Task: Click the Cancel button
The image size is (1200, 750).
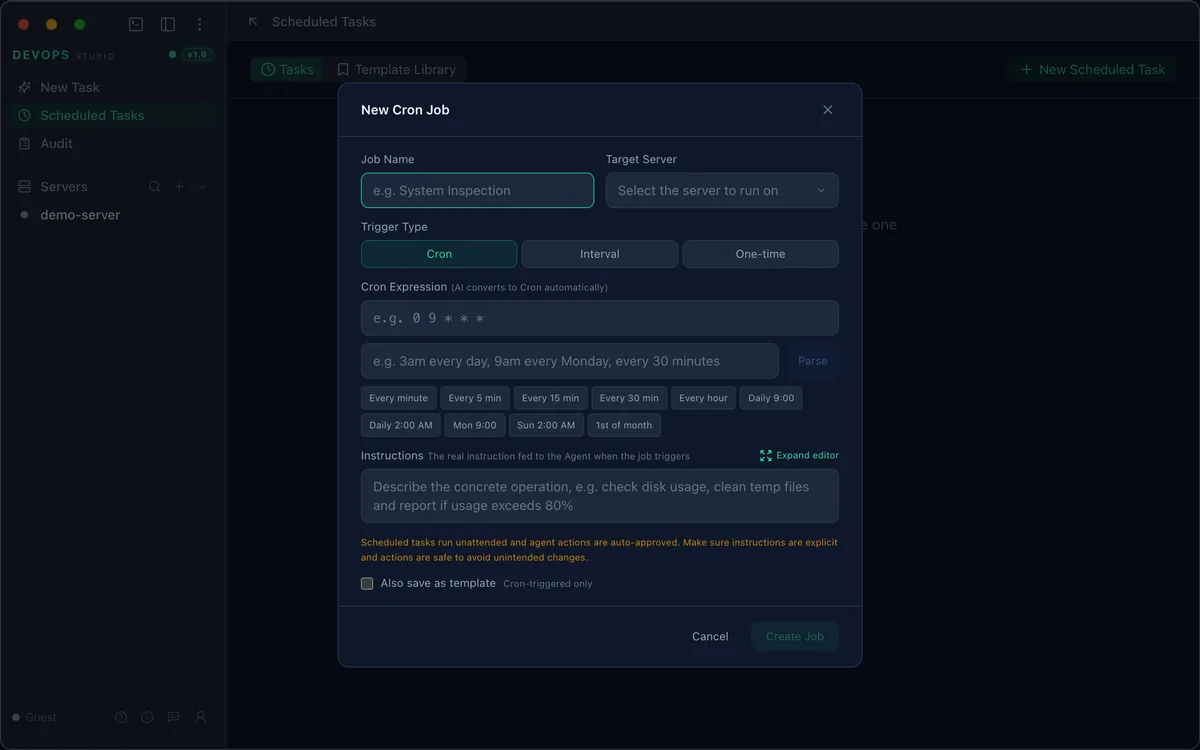Action: (x=710, y=636)
